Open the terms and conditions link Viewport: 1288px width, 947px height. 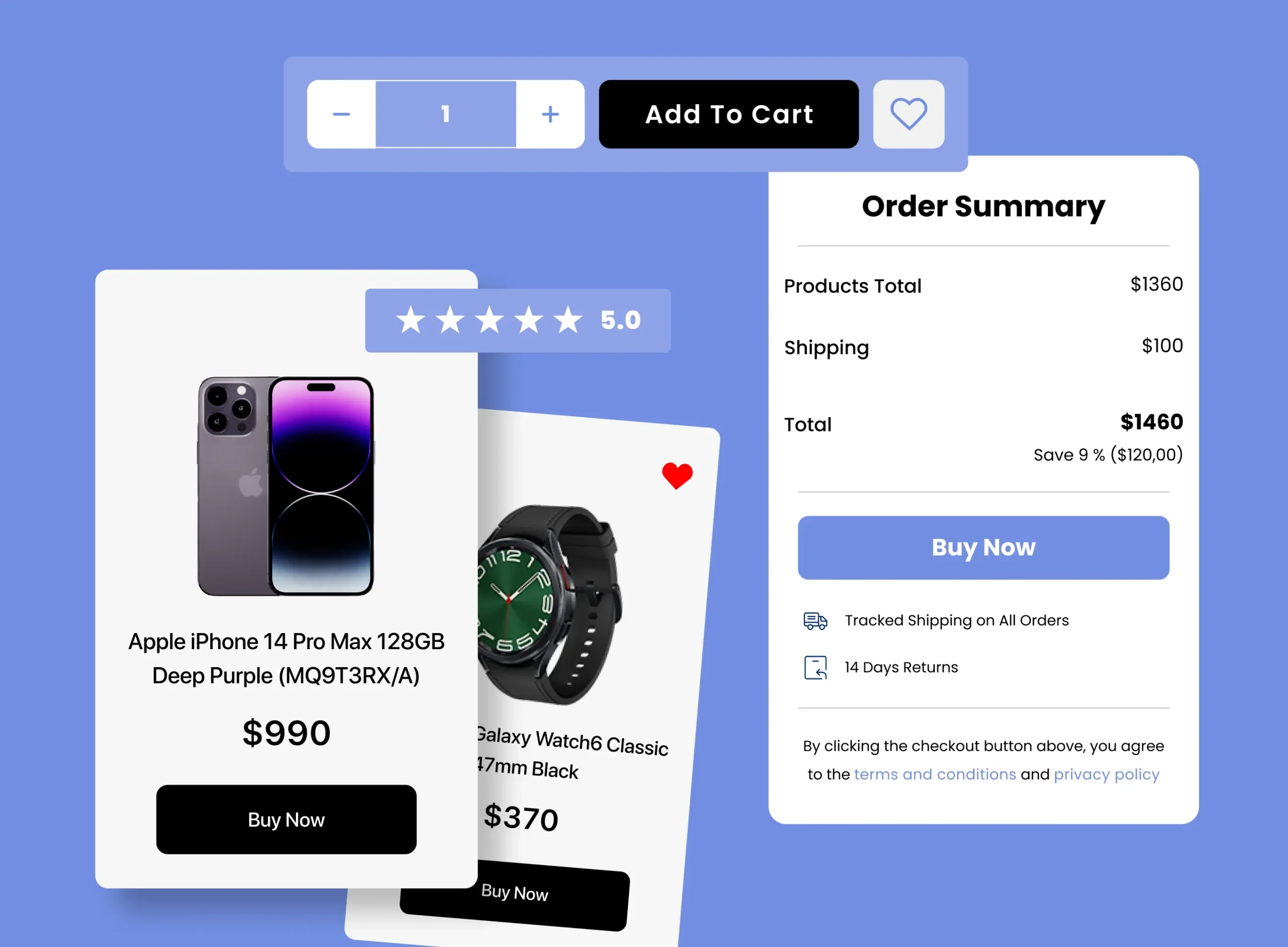(934, 774)
